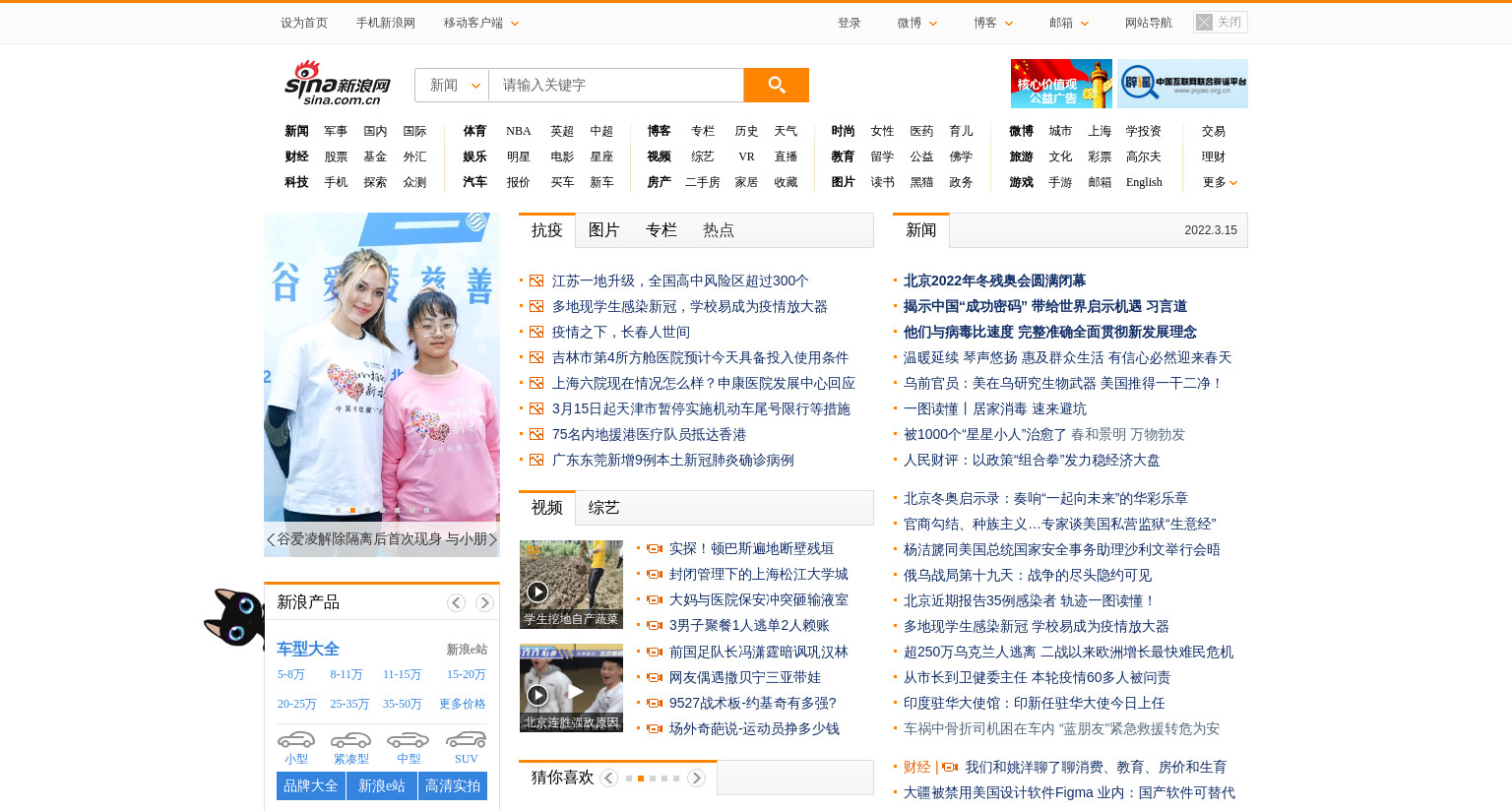
Task: Expand 更多 in navigation grid
Action: point(1220,182)
